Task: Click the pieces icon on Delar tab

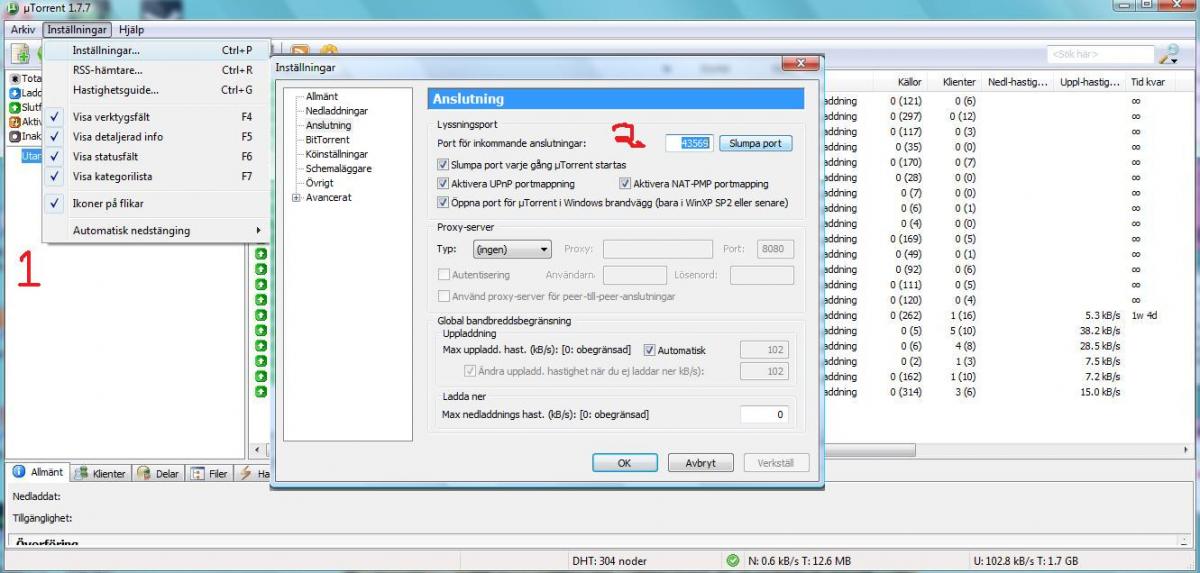Action: tap(144, 473)
